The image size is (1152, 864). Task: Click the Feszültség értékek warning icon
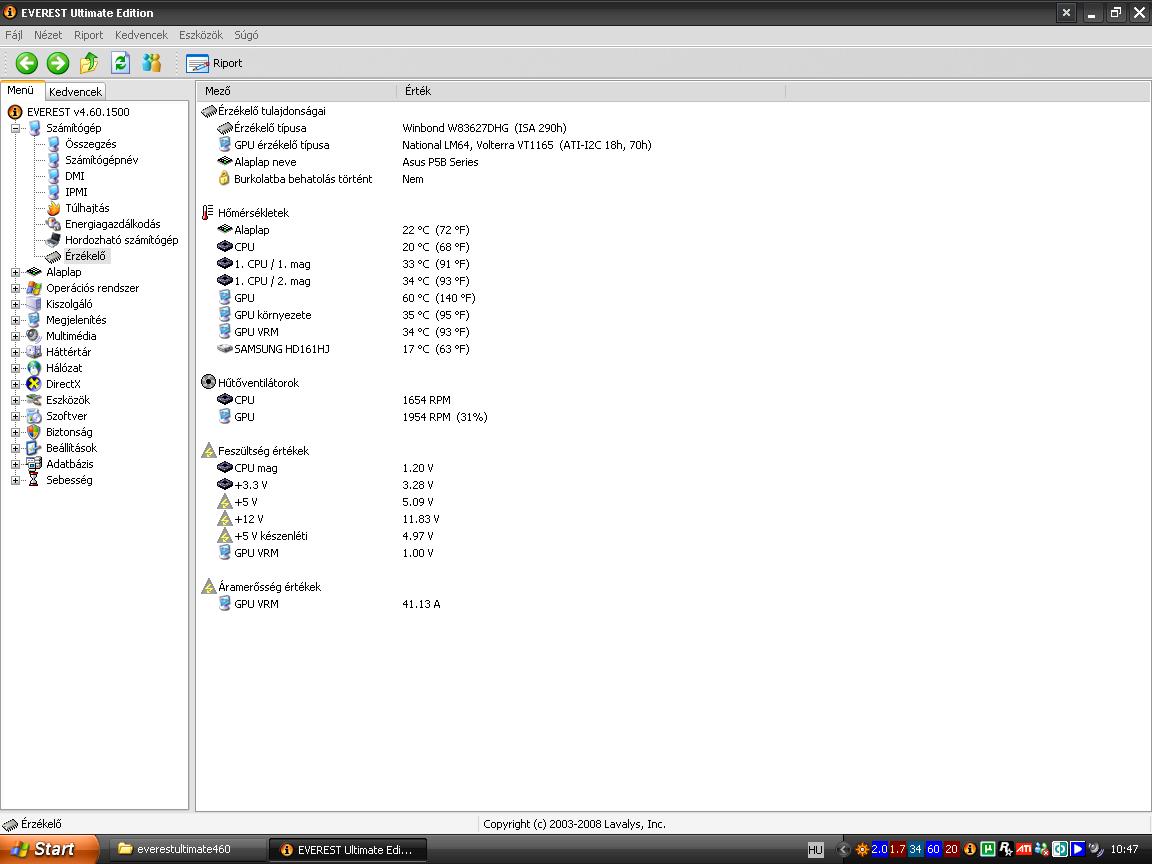(x=209, y=451)
